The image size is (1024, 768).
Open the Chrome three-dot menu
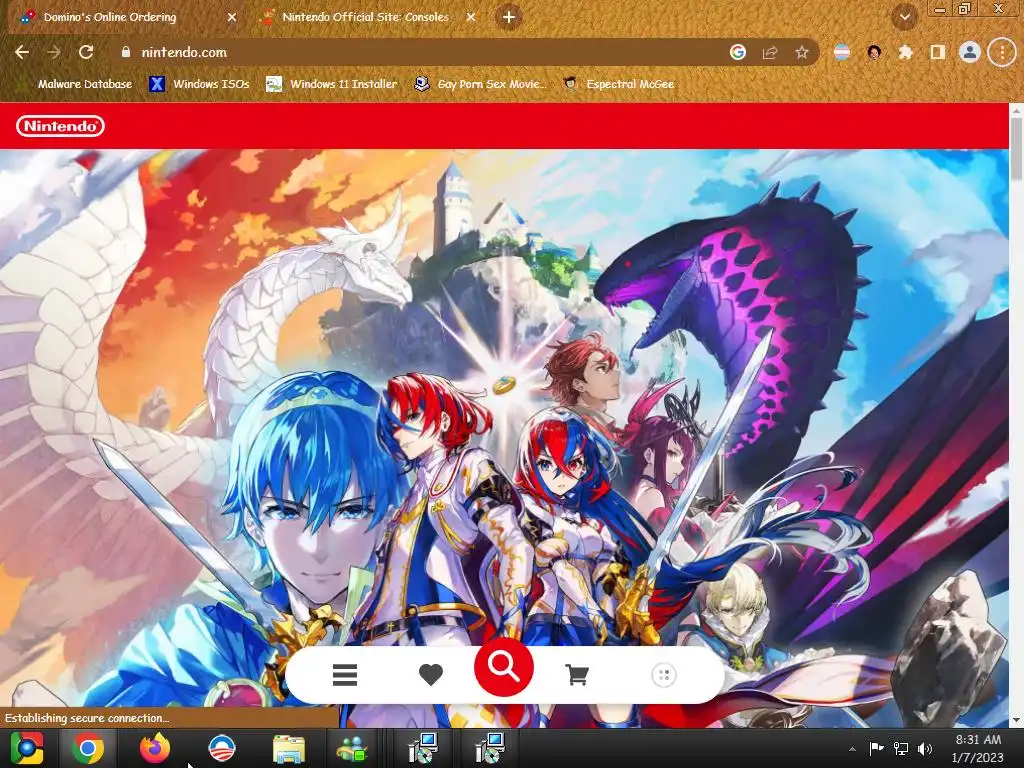pos(1002,52)
